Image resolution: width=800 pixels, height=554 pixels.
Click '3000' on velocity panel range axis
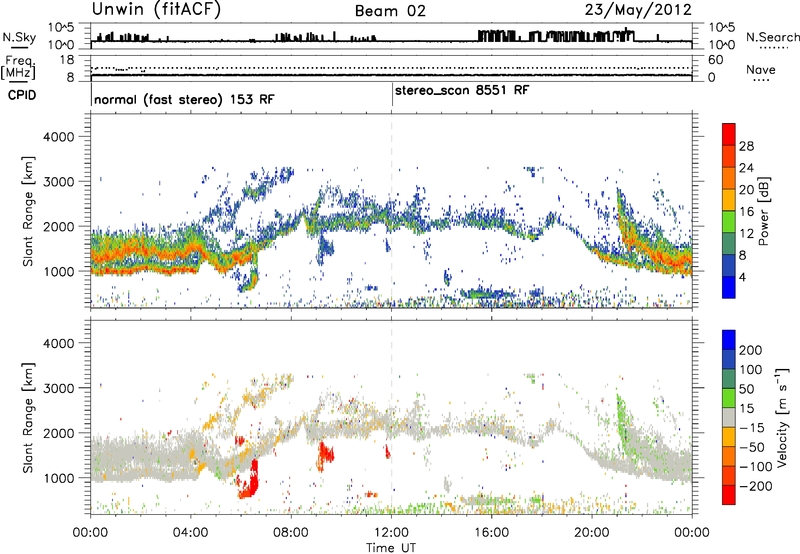59,388
